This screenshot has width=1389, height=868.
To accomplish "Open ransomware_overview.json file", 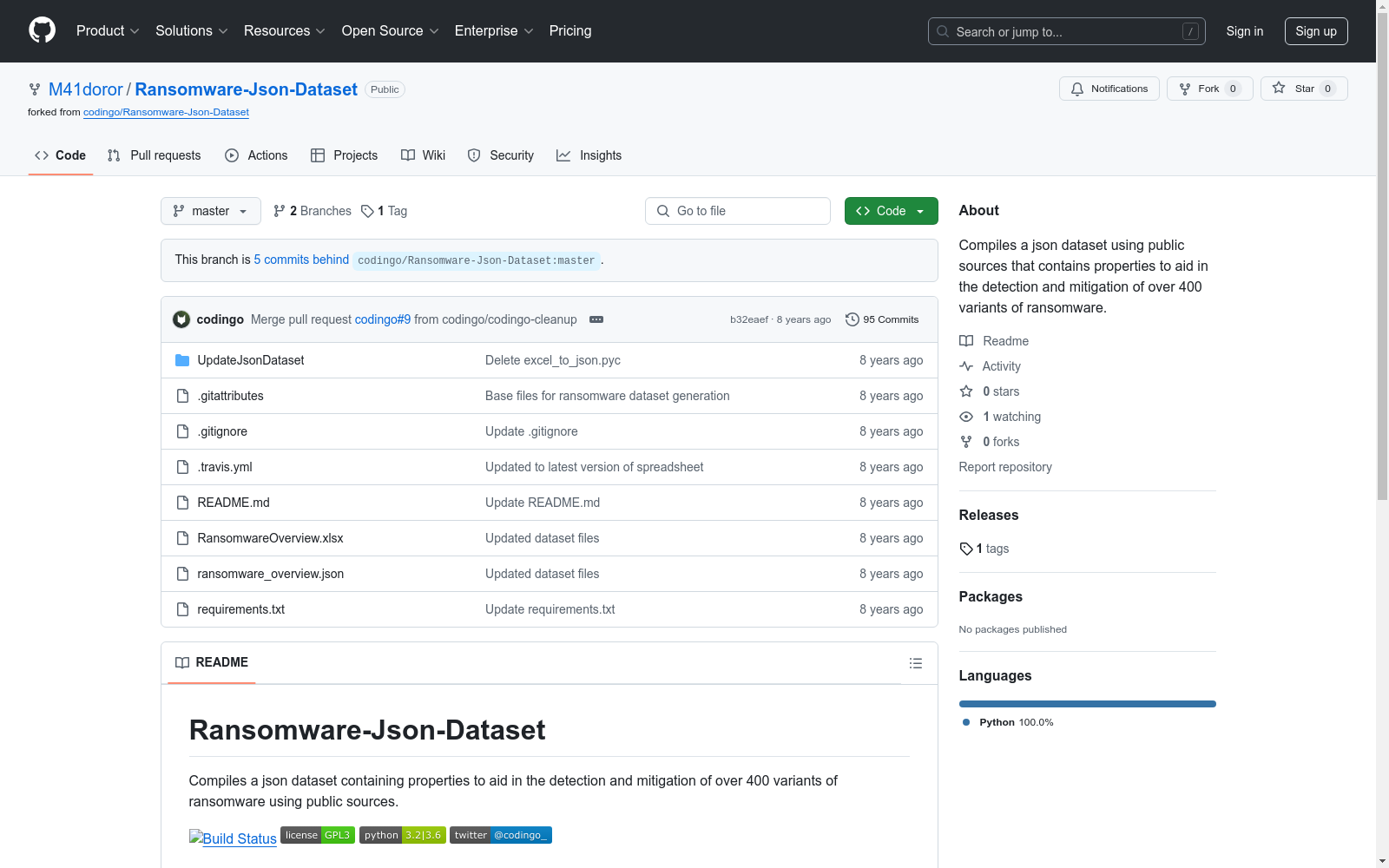I will (x=271, y=574).
